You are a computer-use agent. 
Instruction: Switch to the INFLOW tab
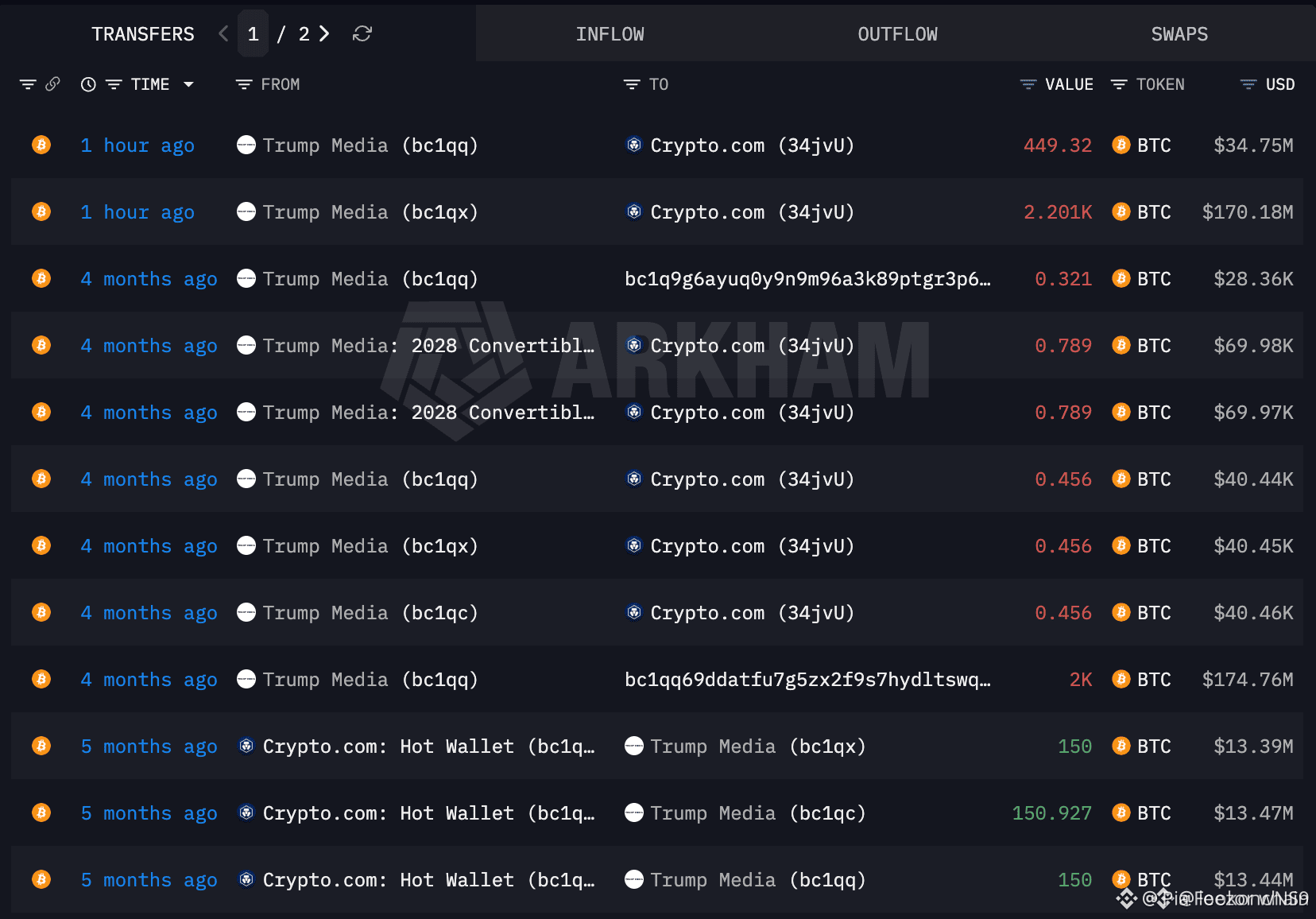[x=610, y=34]
